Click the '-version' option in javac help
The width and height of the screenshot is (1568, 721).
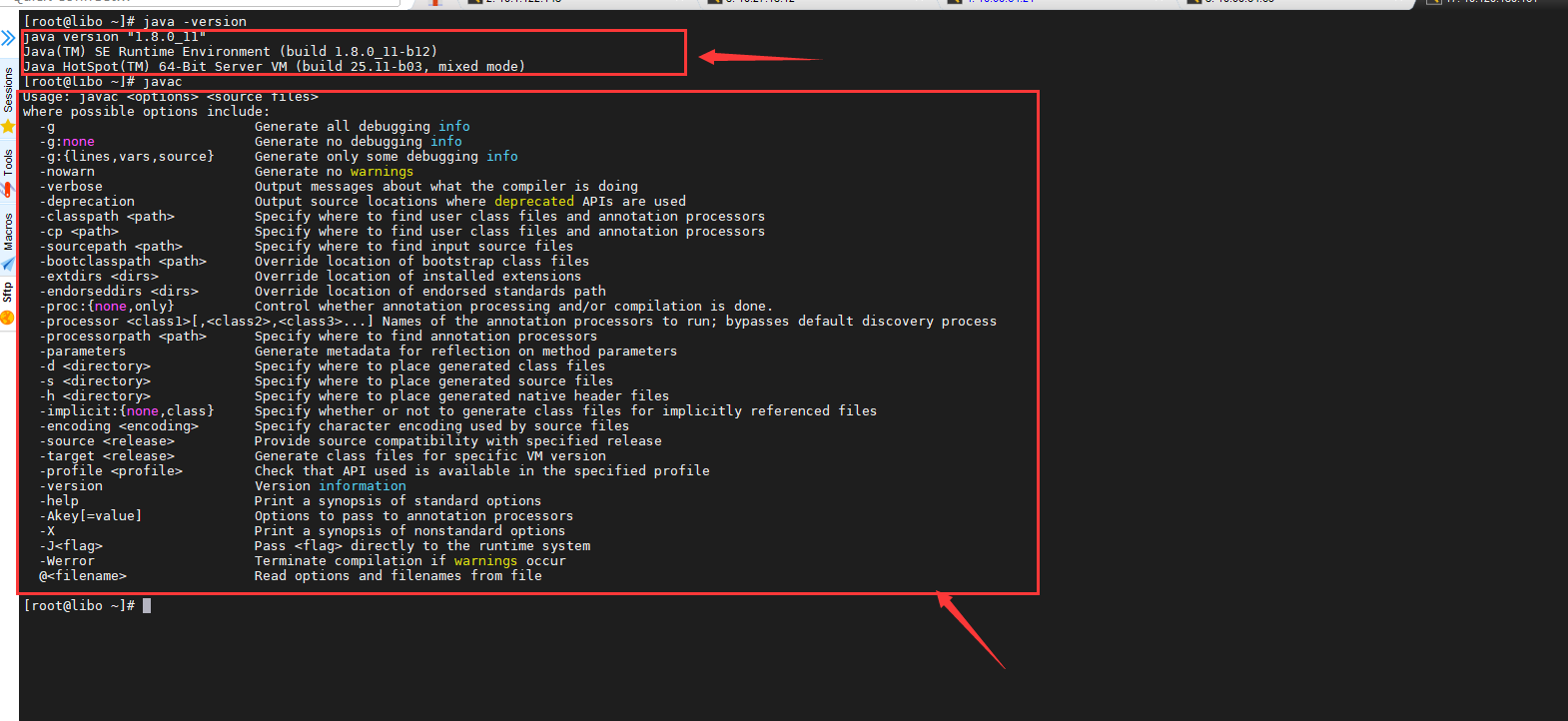71,486
